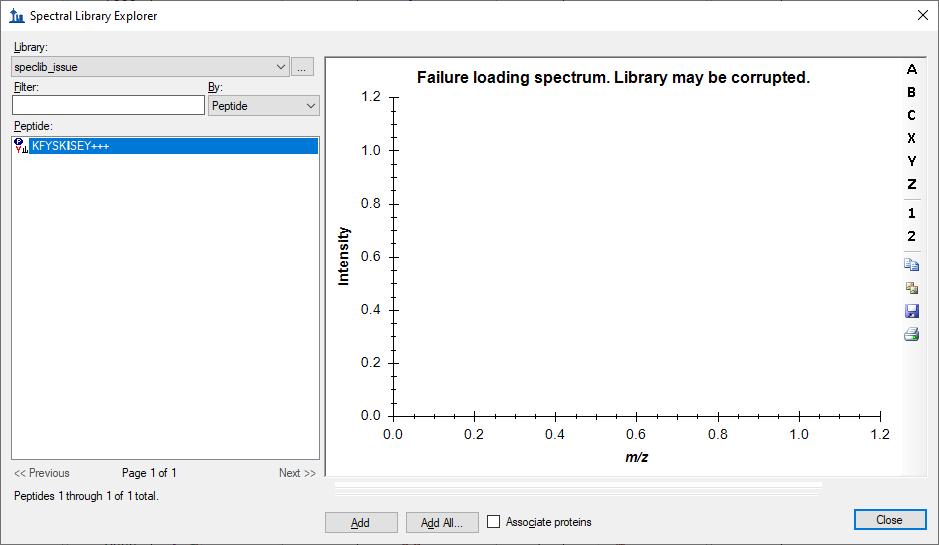Enable Associate proteins checkbox

tap(493, 522)
